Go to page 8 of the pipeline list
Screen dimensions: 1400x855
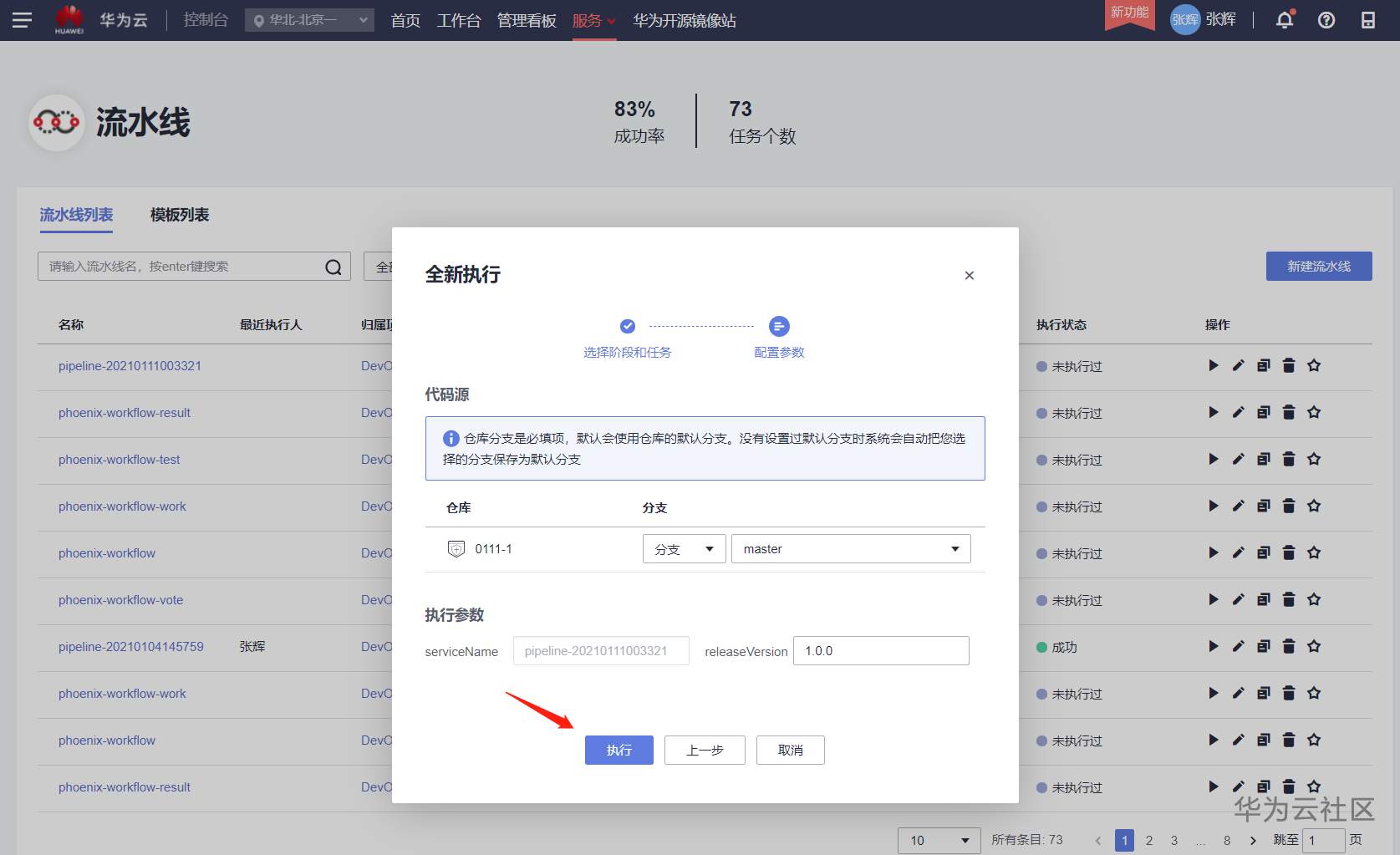tap(1227, 840)
